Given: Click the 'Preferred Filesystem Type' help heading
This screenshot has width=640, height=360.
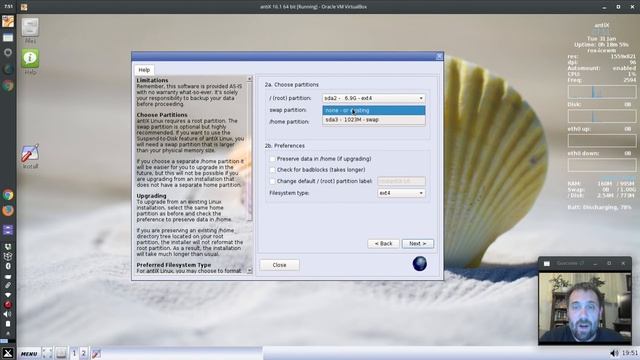Looking at the screenshot, I should pyautogui.click(x=173, y=265).
